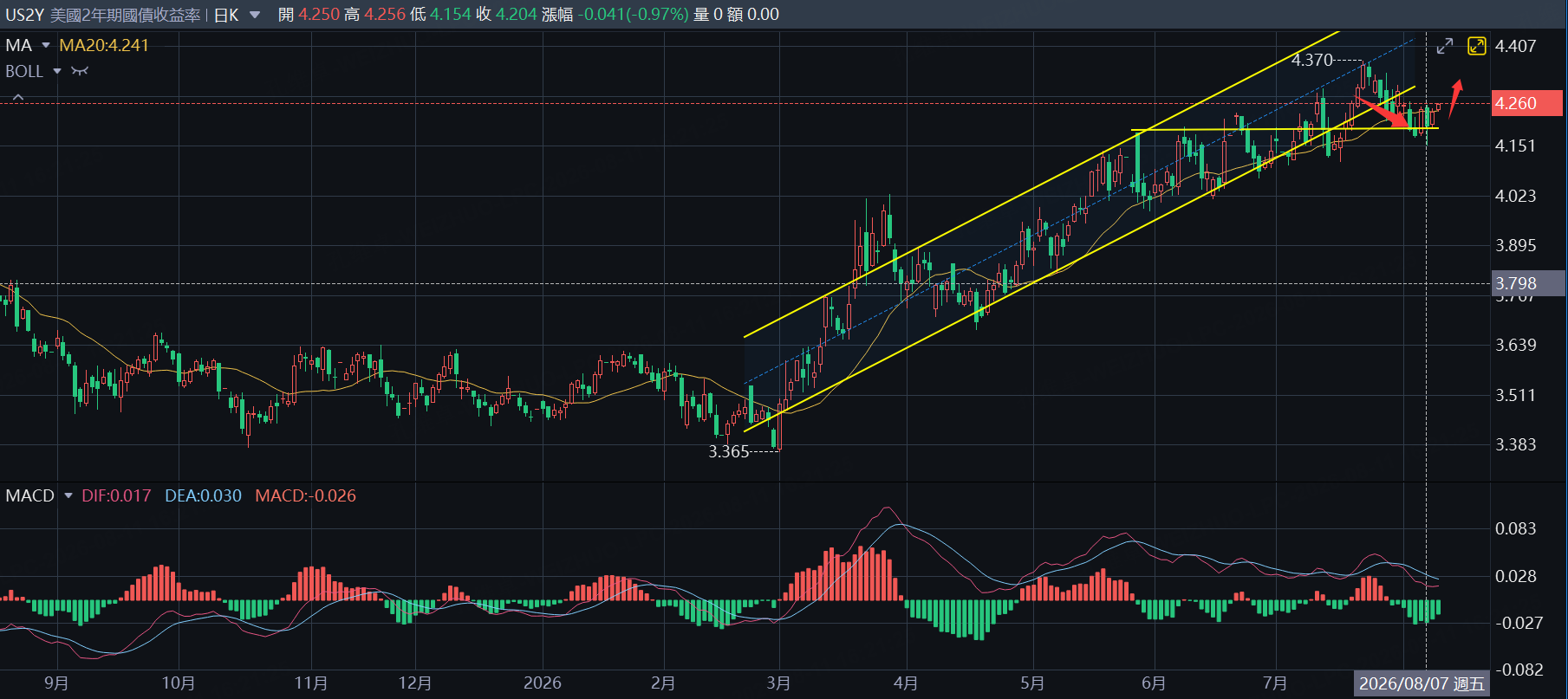
Task: Click the high price 4.256
Action: tap(385, 15)
